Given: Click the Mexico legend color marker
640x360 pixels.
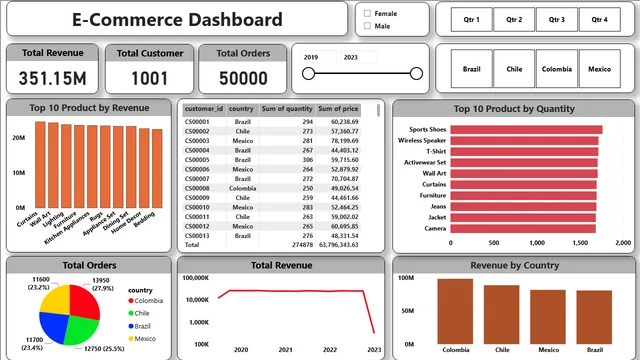Looking at the screenshot, I should point(131,339).
